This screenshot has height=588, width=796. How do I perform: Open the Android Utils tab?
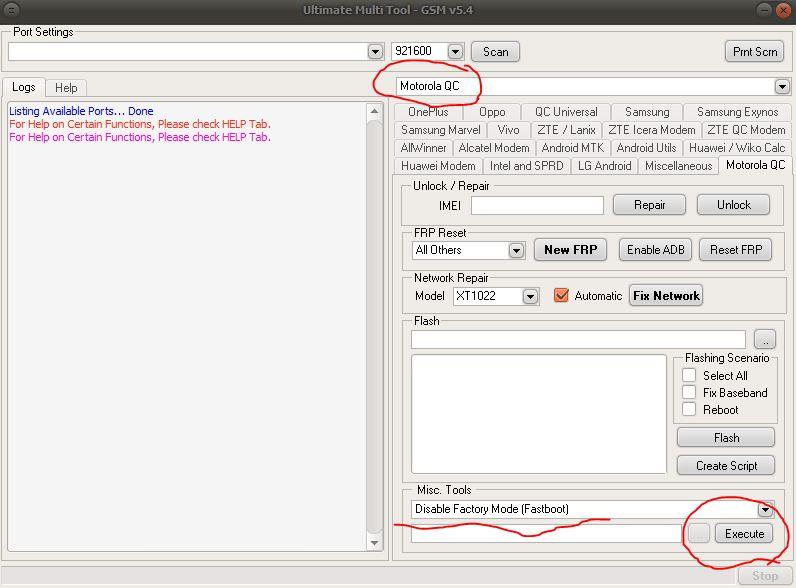(x=646, y=148)
